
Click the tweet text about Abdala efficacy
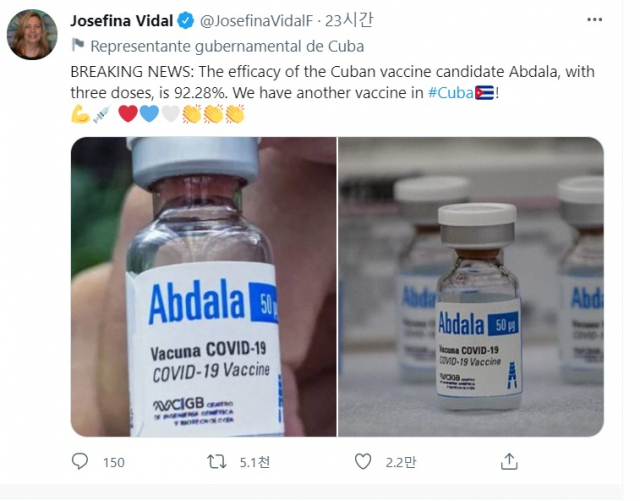[332, 82]
